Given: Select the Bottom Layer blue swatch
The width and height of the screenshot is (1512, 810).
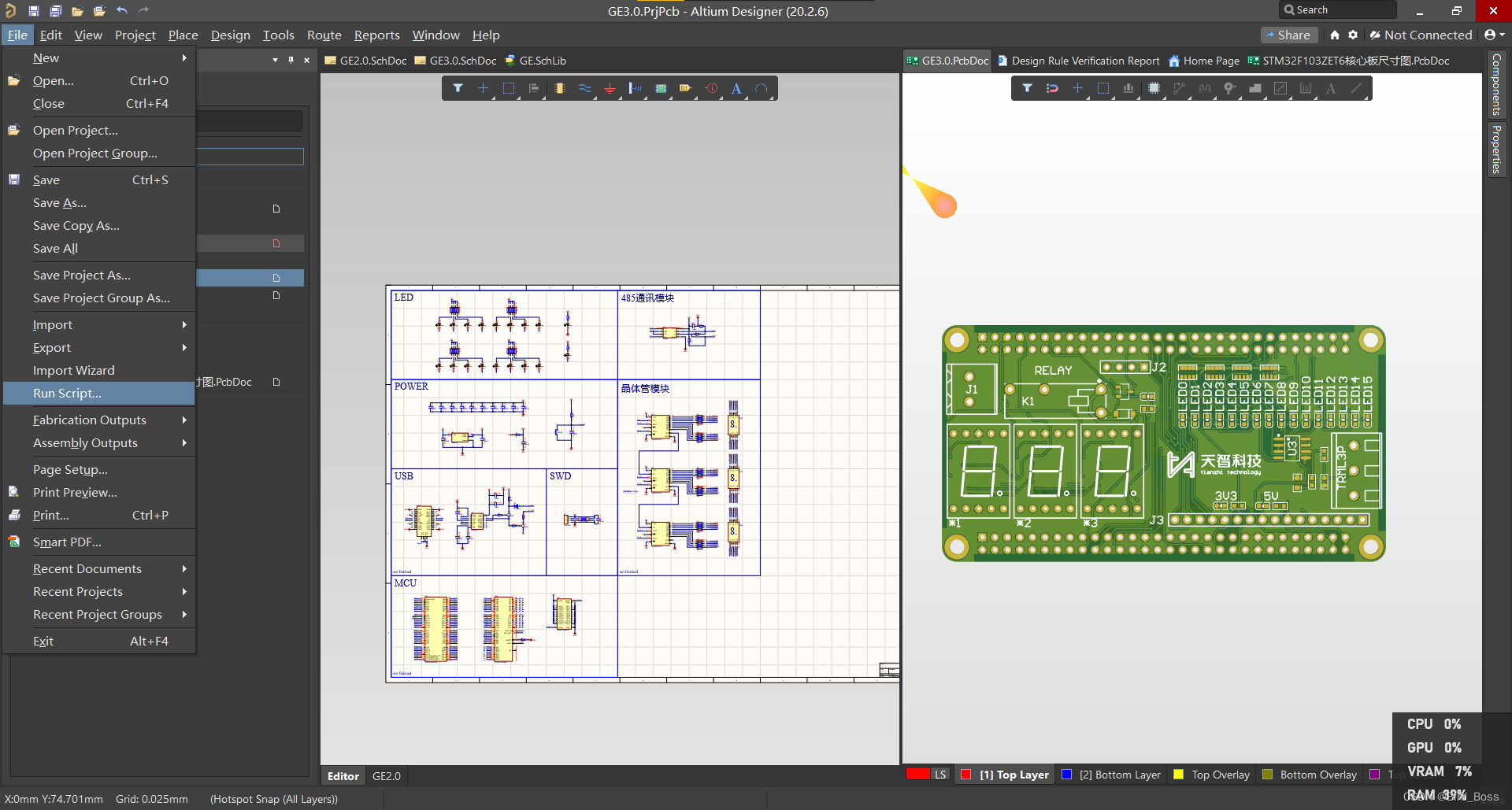Looking at the screenshot, I should tap(1066, 775).
